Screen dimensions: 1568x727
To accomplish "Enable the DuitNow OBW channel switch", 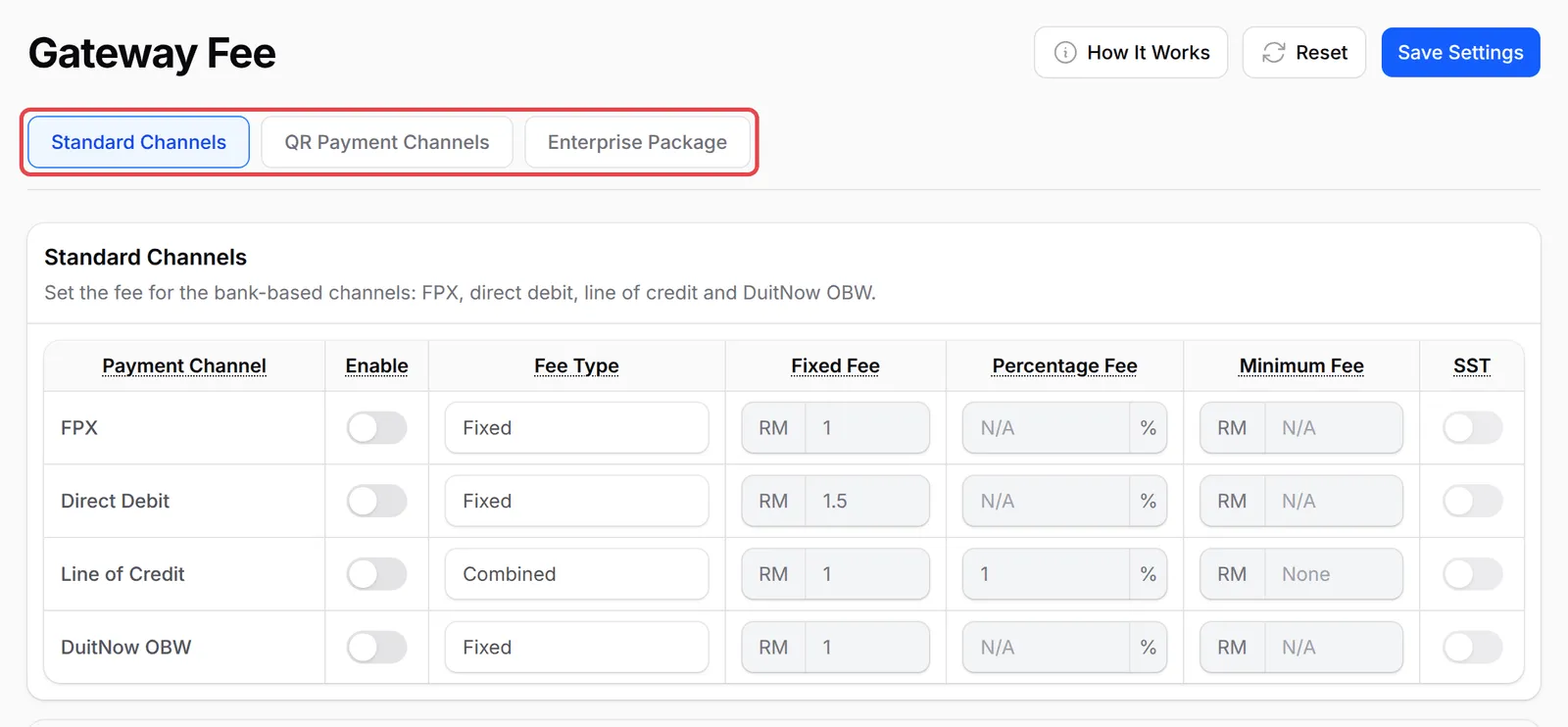I will 376,648.
